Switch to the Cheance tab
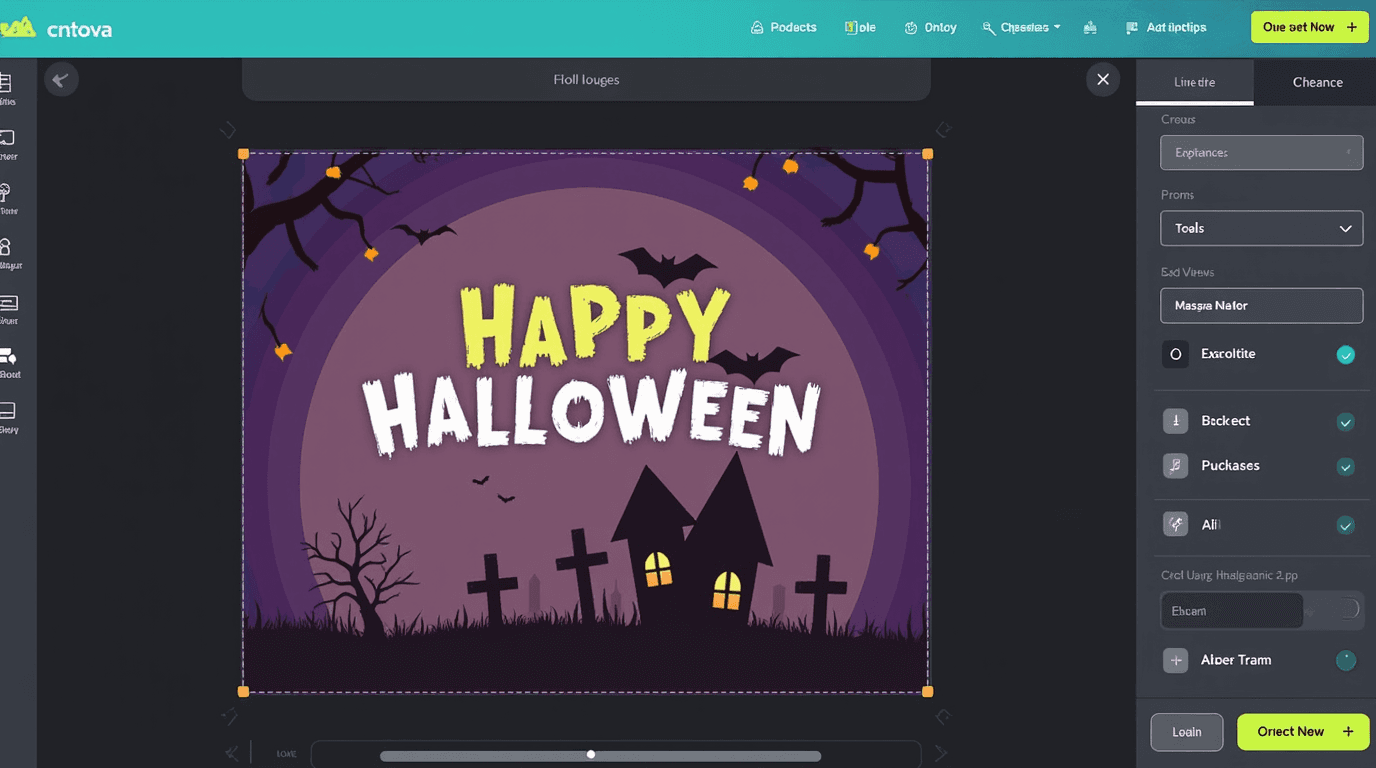 point(1317,82)
